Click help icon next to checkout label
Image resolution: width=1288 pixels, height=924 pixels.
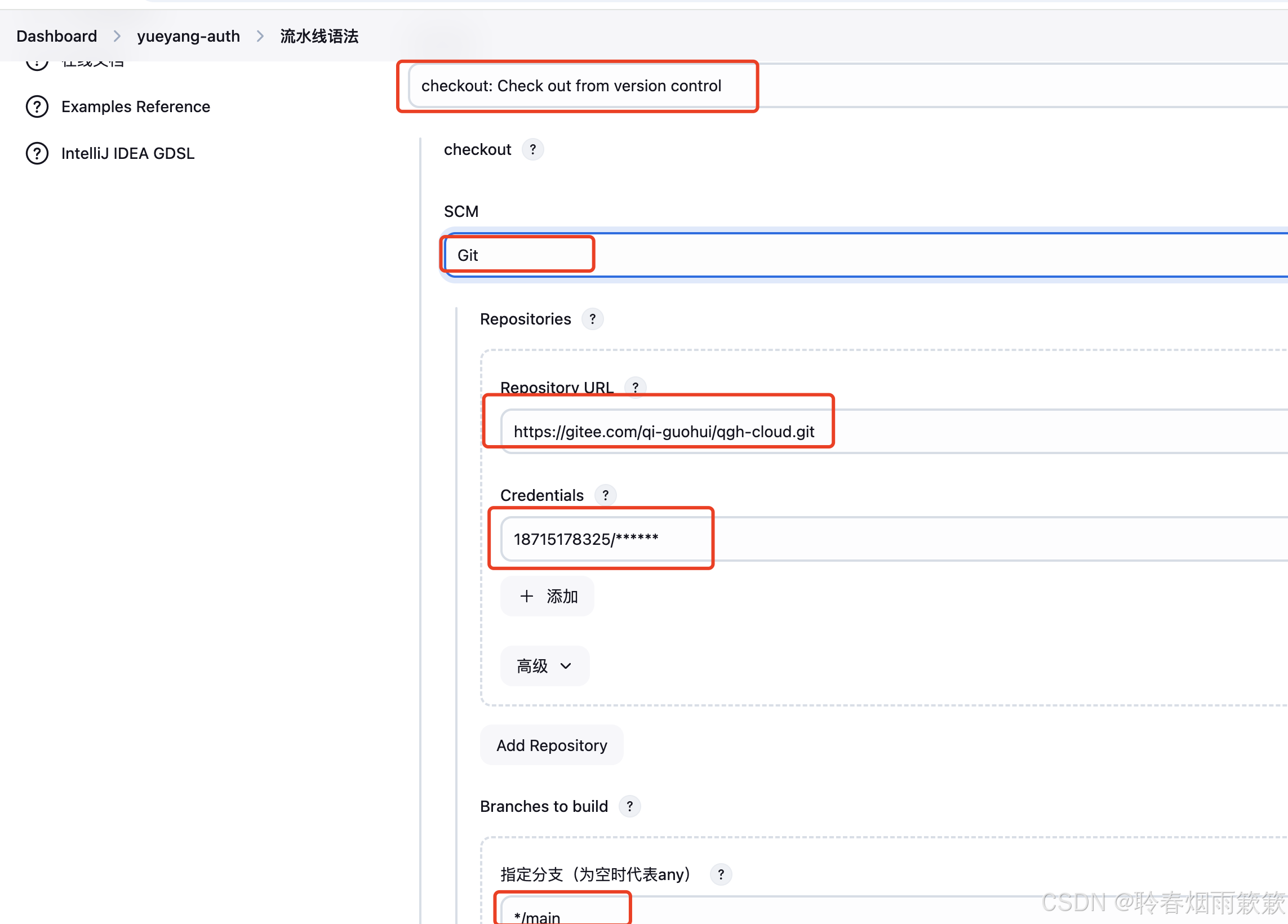(x=532, y=150)
